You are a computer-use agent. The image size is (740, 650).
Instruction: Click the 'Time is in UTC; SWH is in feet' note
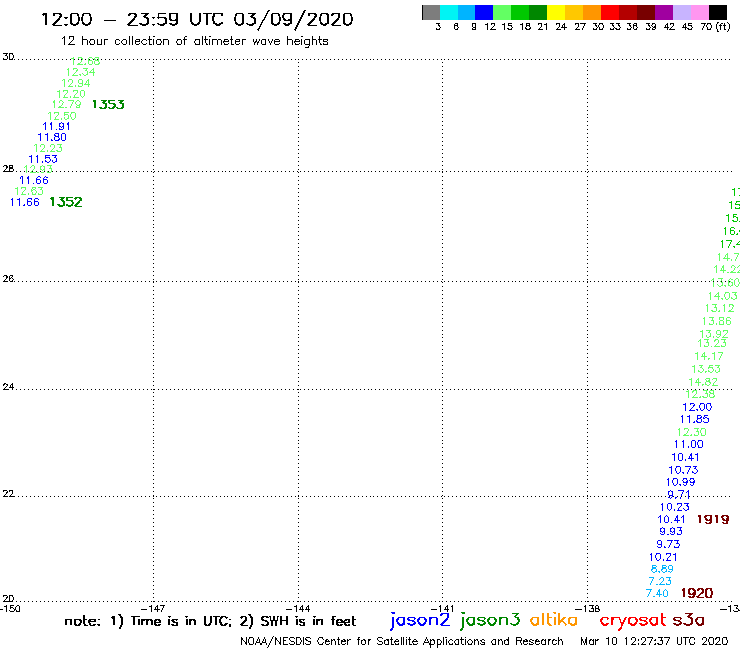(210, 621)
